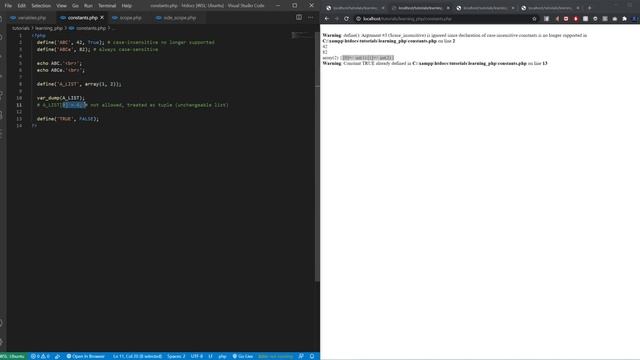Go back in the browser
This screenshot has height=360, width=640.
click(327, 19)
